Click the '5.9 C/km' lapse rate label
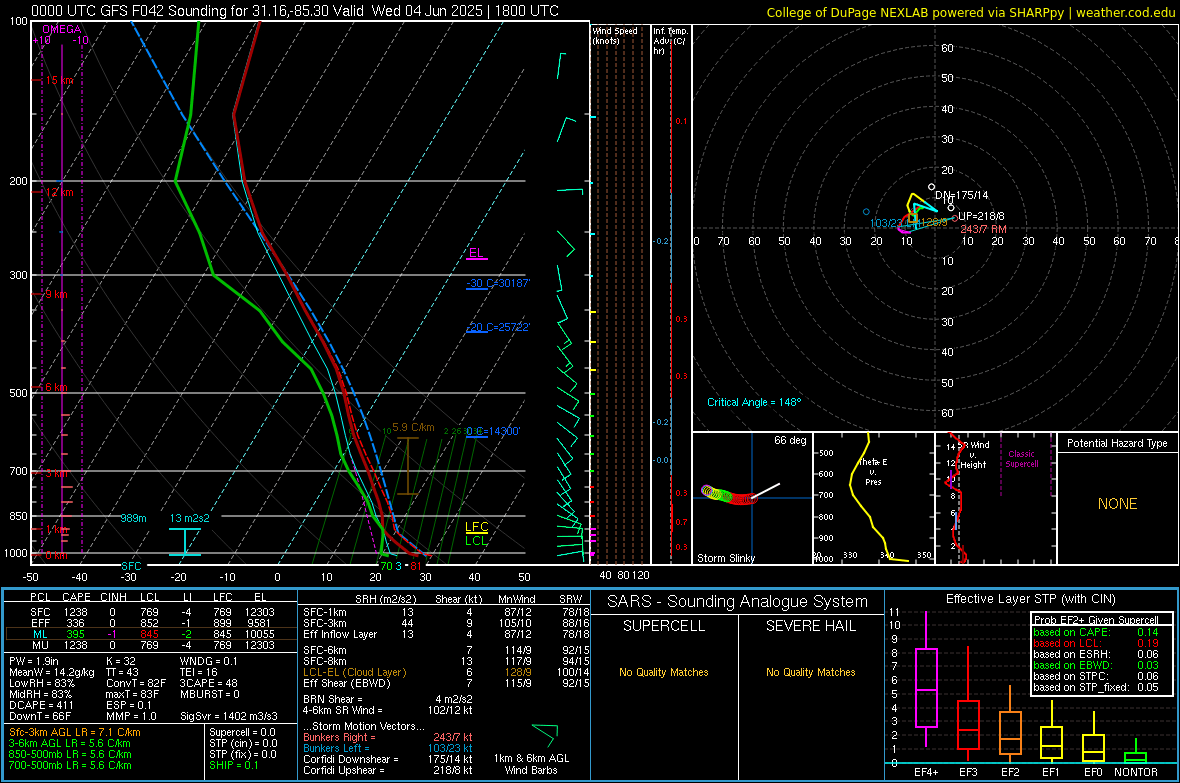Screen dimensions: 1180x783 click(x=413, y=427)
